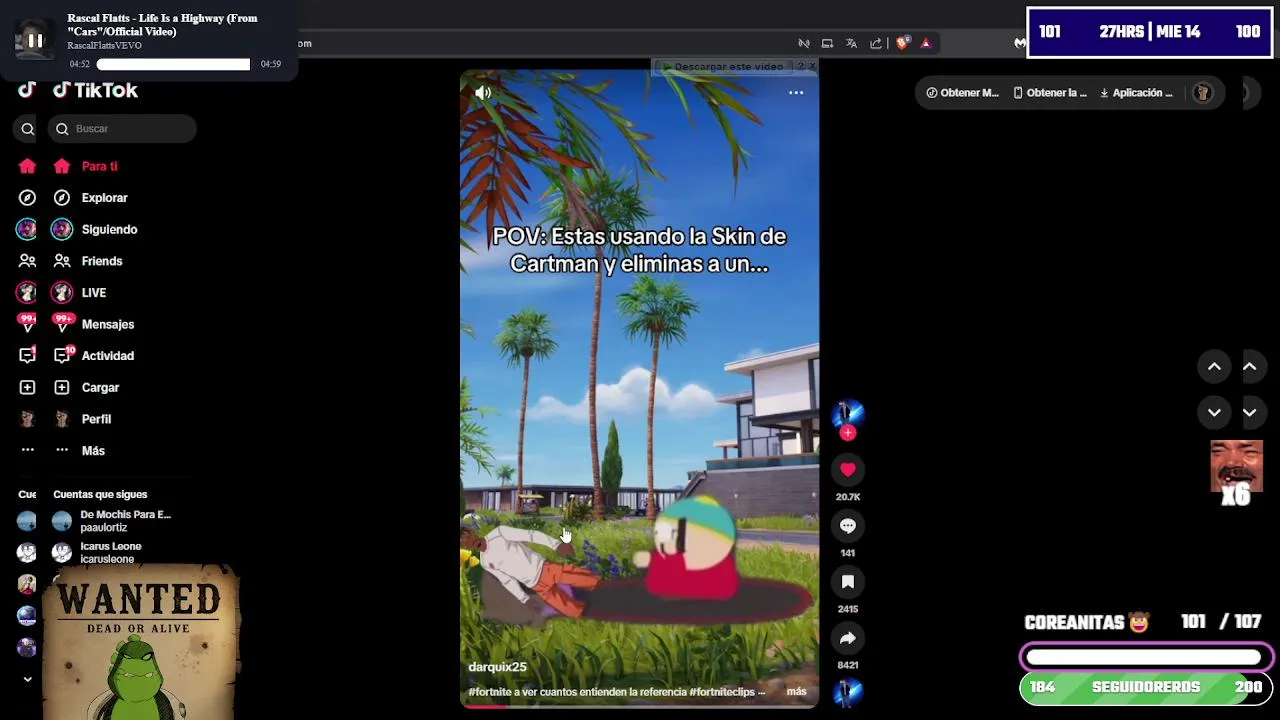Expand the Más menu
The image size is (1280, 720).
tap(93, 451)
